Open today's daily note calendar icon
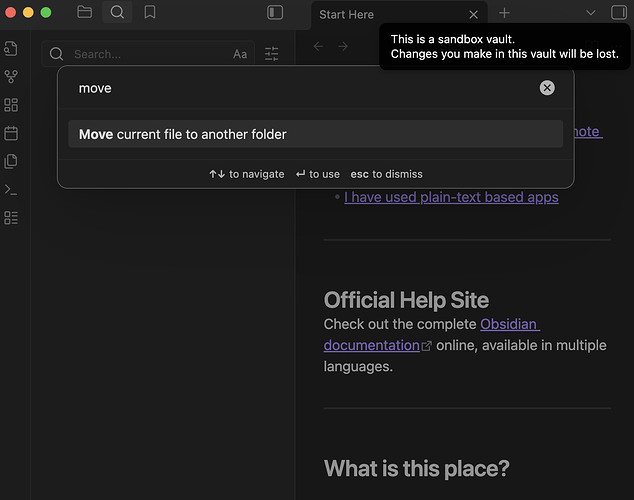Viewport: 634px width, 500px height. (11, 133)
